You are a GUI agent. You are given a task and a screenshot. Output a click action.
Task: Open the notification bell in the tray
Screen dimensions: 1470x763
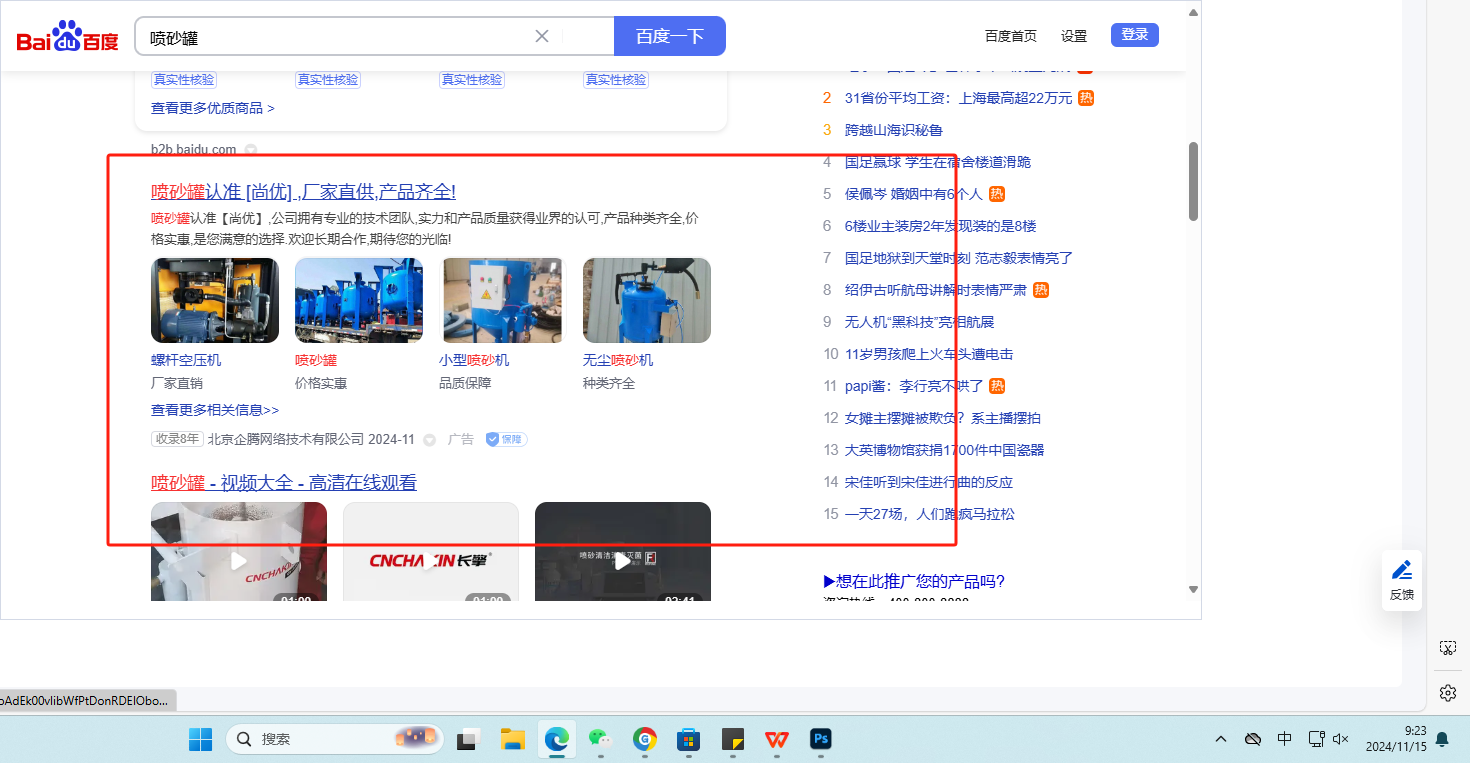(1442, 739)
